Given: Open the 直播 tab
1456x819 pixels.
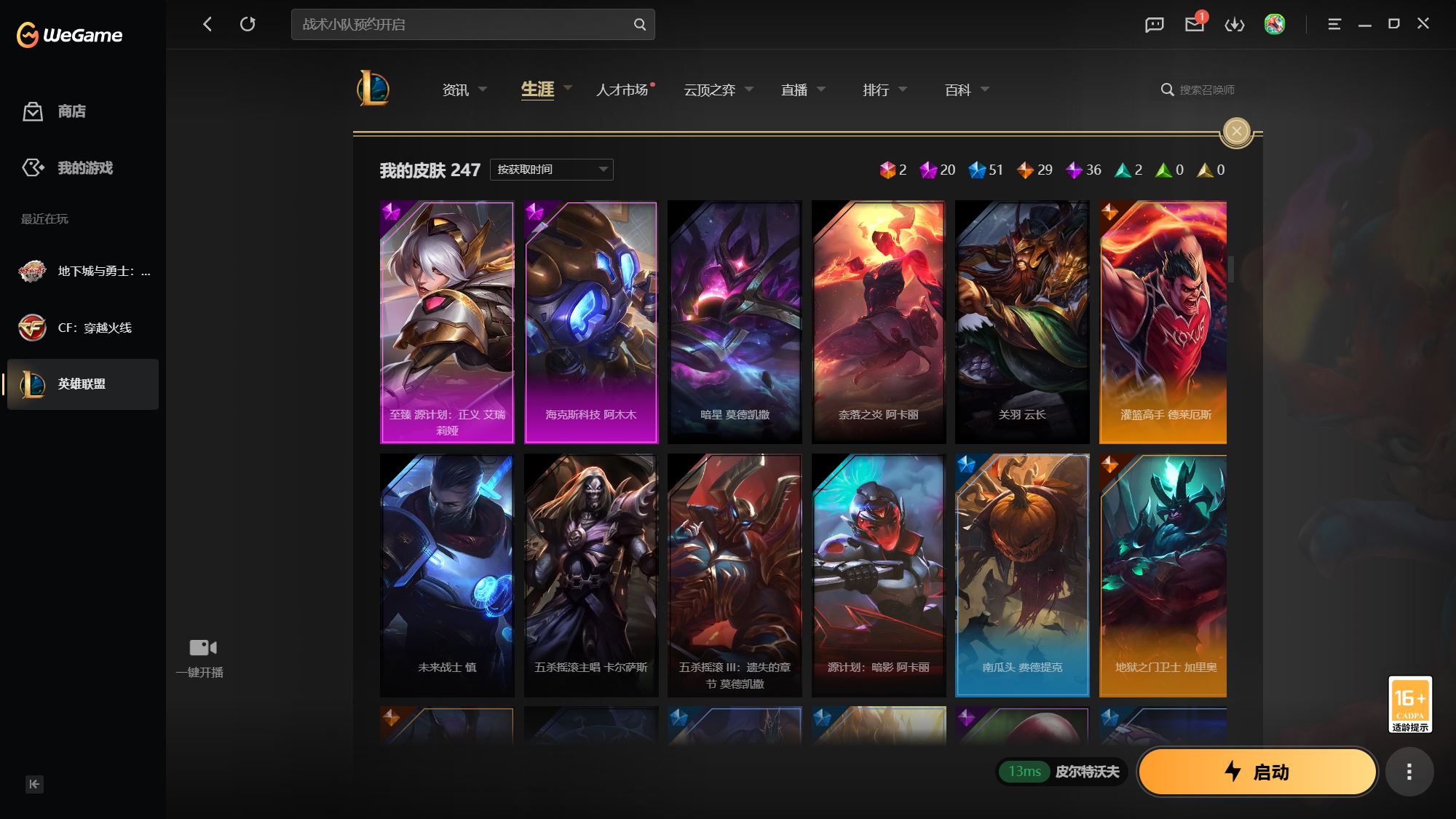Looking at the screenshot, I should point(794,90).
